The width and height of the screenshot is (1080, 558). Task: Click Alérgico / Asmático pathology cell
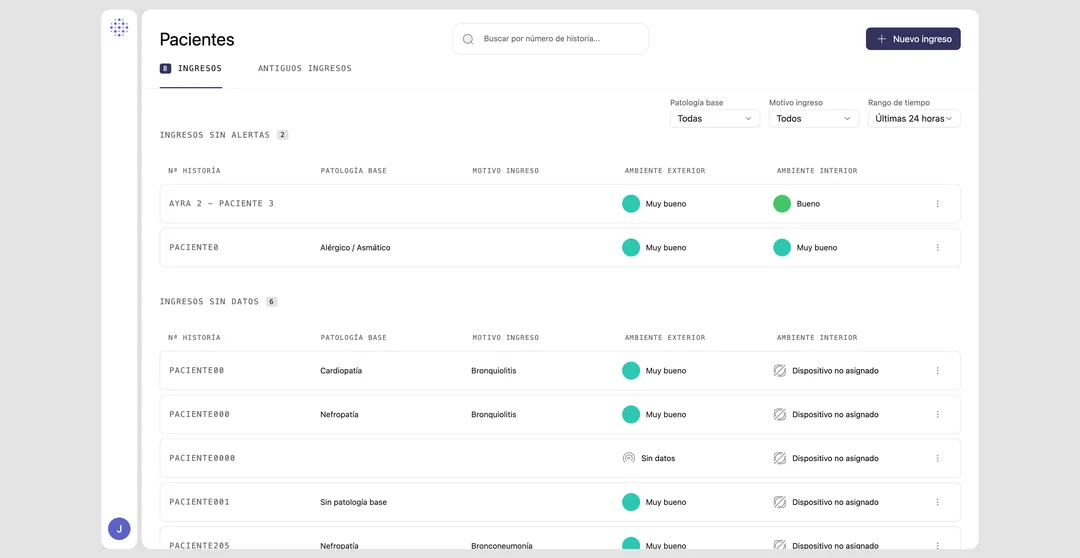point(355,247)
